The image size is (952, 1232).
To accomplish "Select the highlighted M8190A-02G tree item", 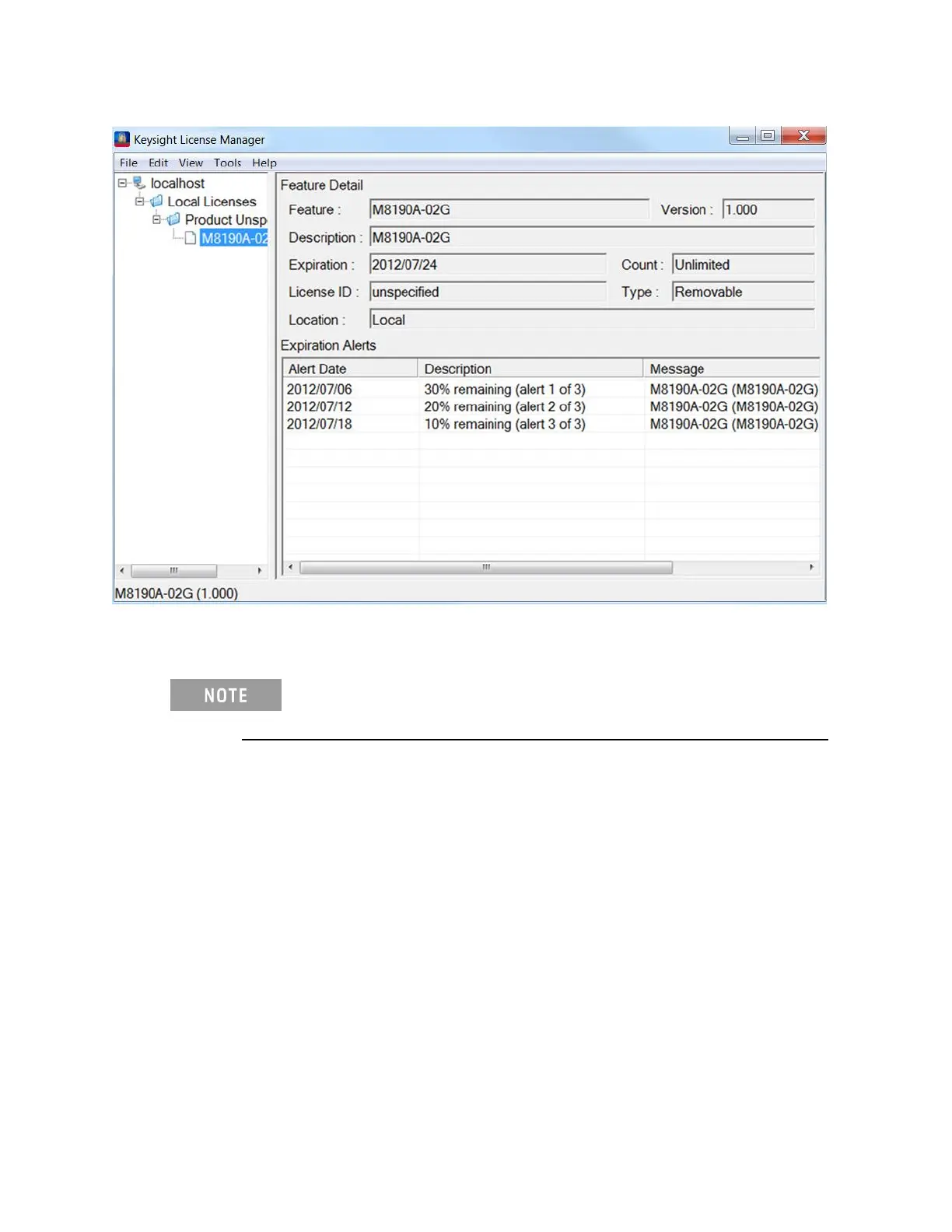I will (x=233, y=238).
